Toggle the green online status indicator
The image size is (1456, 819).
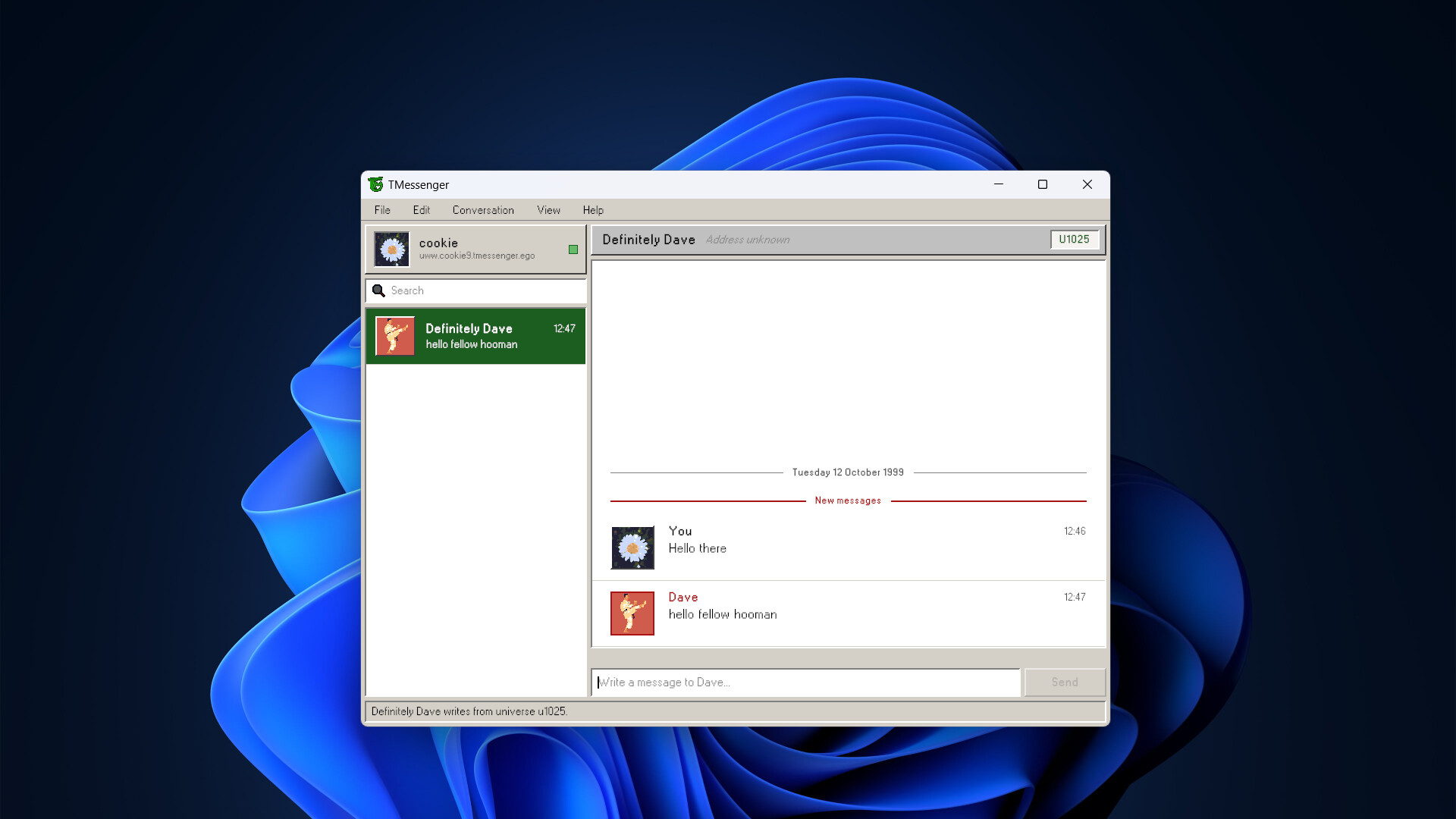[573, 249]
